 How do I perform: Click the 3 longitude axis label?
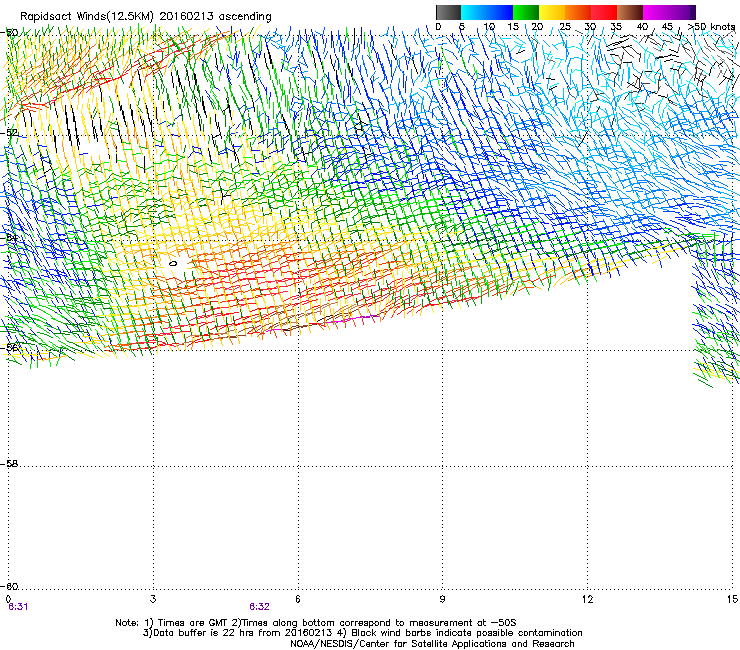click(x=153, y=599)
